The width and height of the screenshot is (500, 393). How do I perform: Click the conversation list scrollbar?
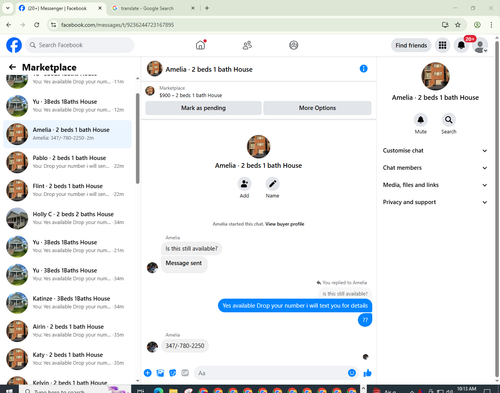[x=138, y=138]
